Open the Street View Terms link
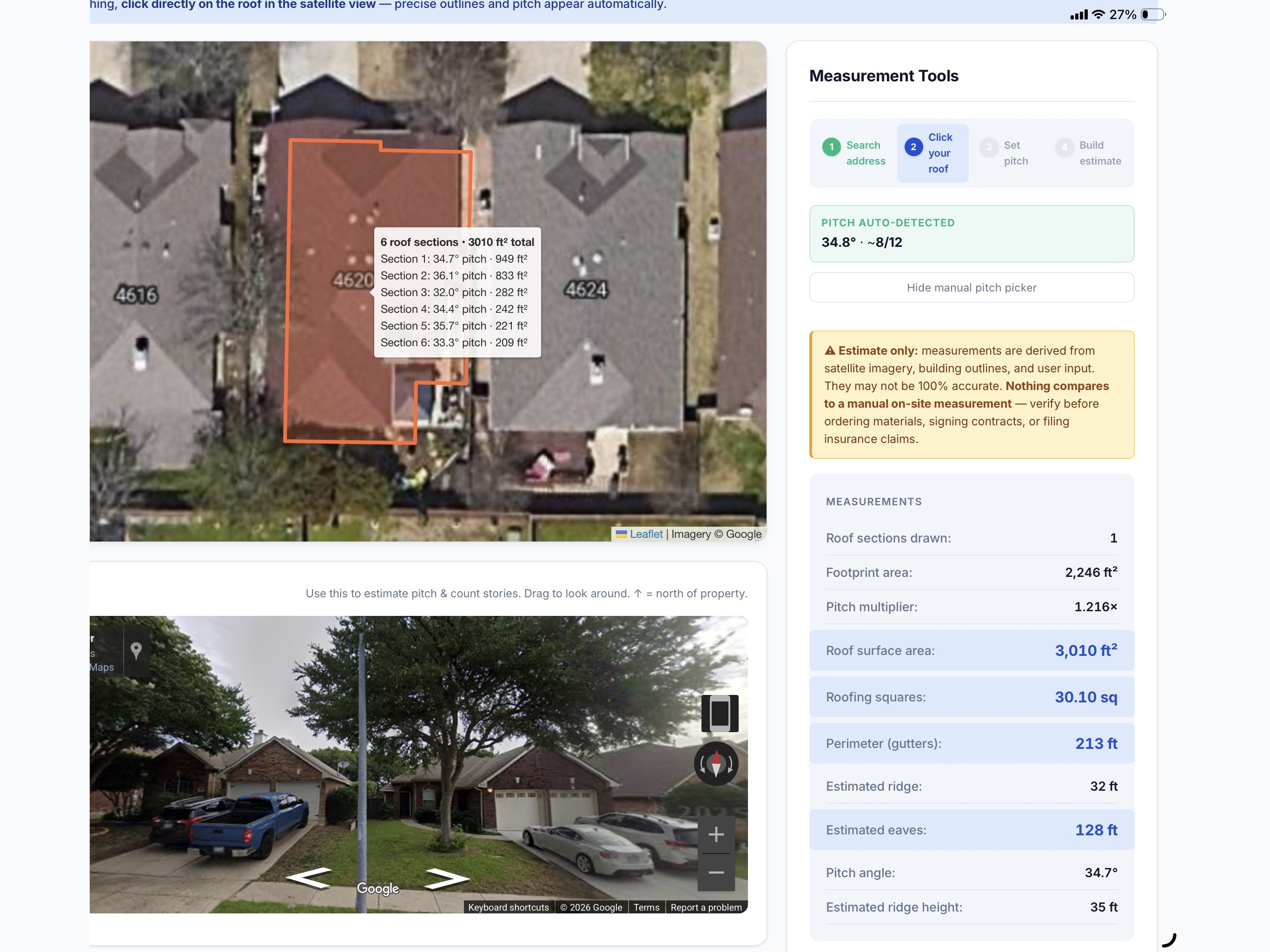This screenshot has height=952, width=1270. (647, 907)
